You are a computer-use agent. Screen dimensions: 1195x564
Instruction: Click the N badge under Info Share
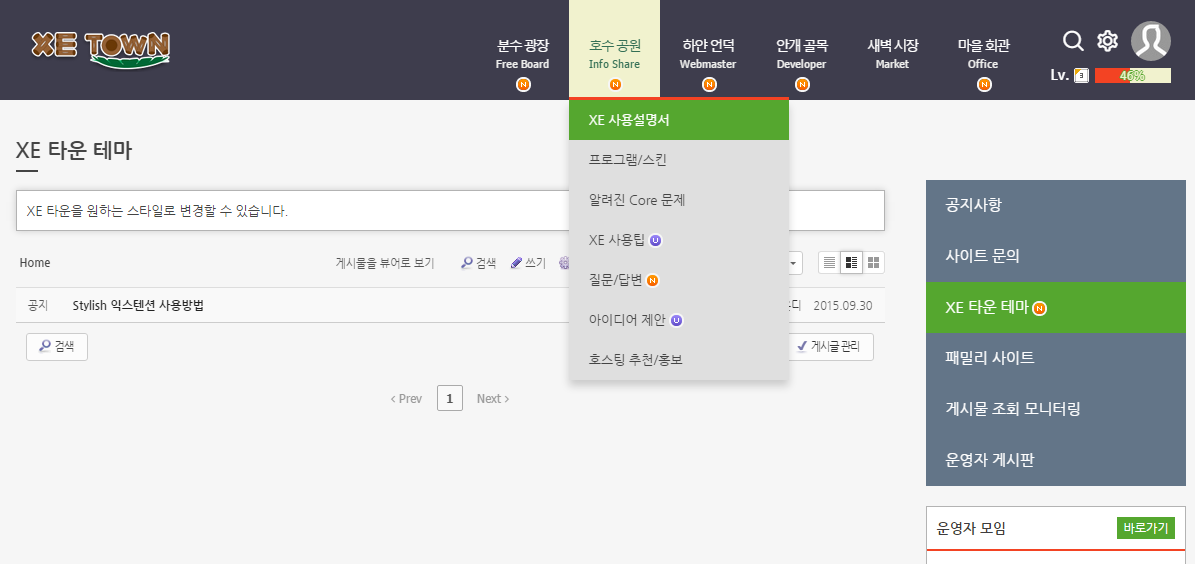click(x=615, y=85)
